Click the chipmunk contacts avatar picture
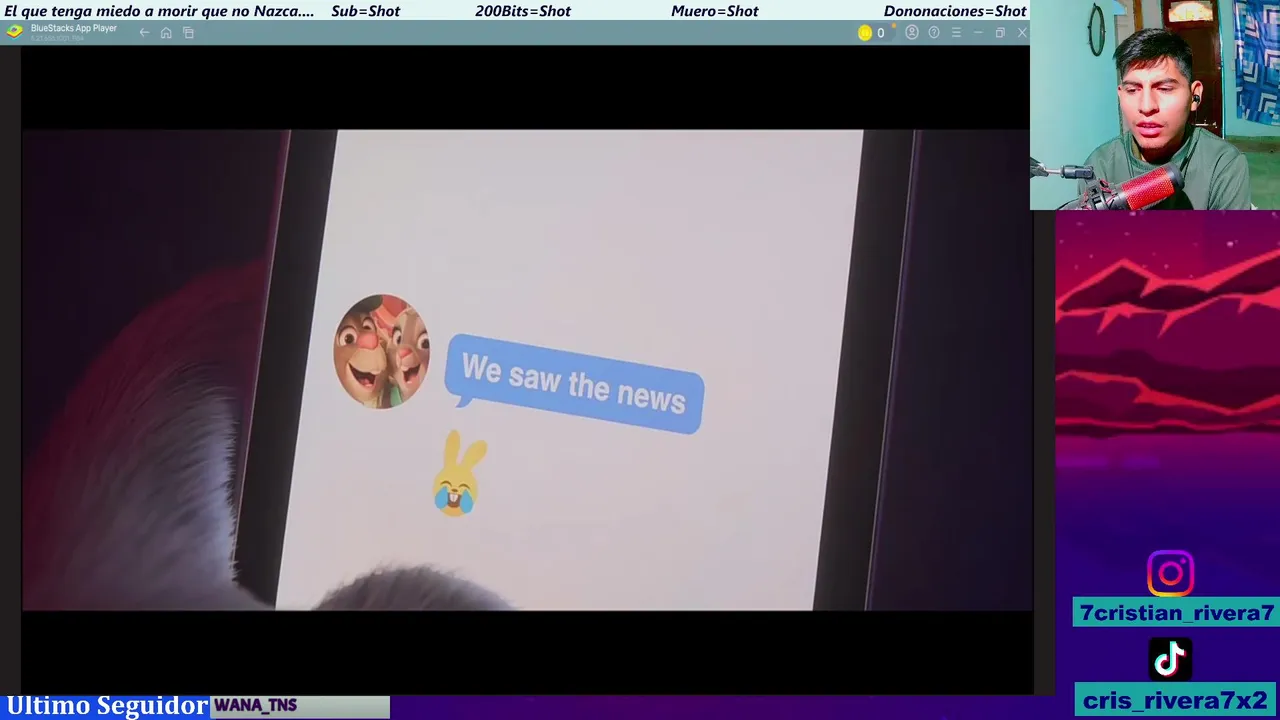1280x720 pixels. (382, 351)
